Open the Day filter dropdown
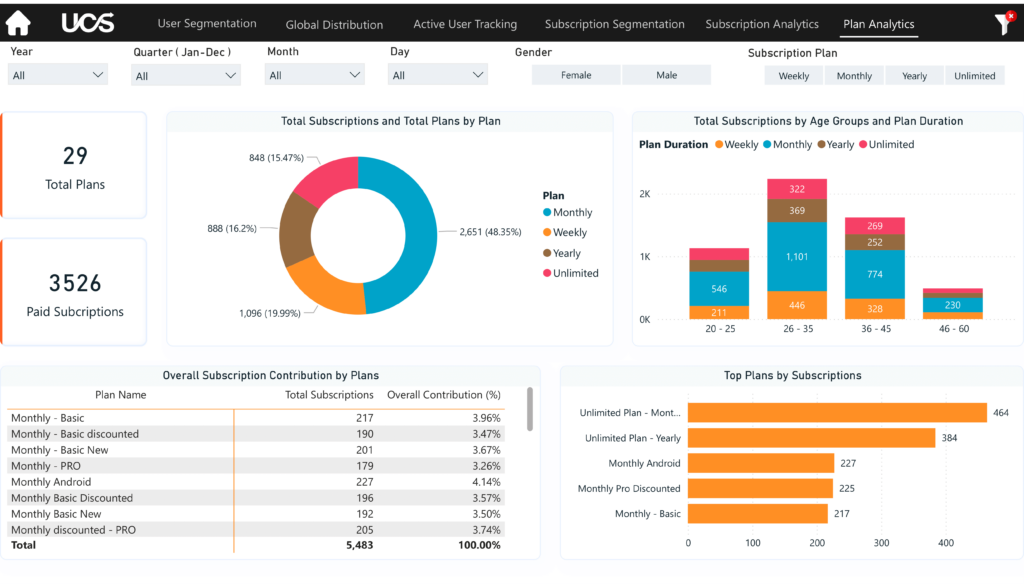Viewport: 1024px width, 584px height. [x=437, y=75]
